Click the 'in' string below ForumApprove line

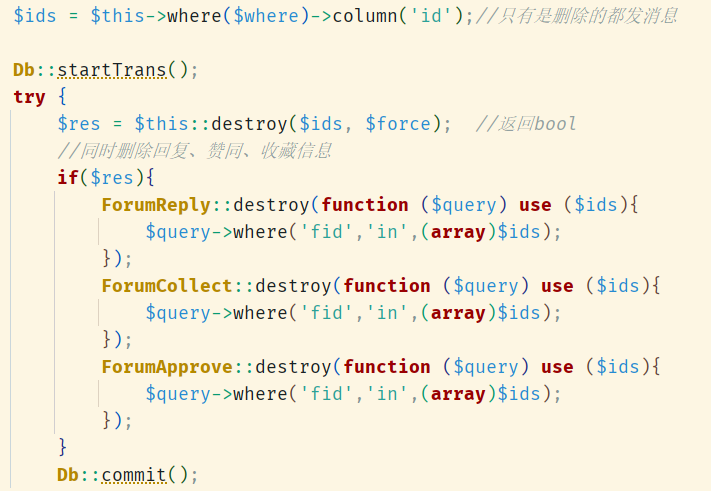387,394
